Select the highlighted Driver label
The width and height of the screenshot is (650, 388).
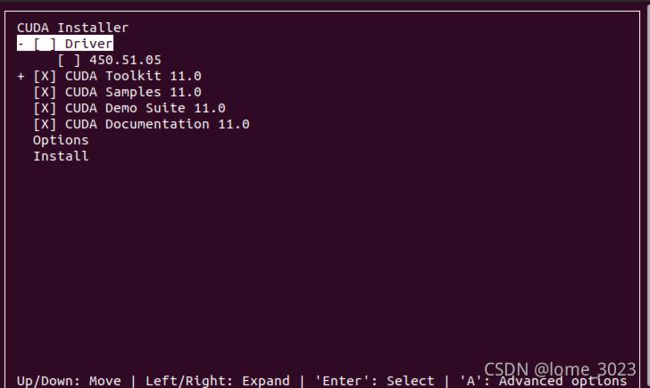click(x=89, y=44)
